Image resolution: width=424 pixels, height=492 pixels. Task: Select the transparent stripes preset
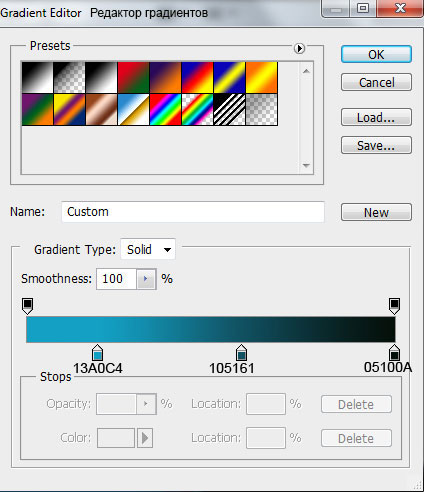click(x=230, y=109)
